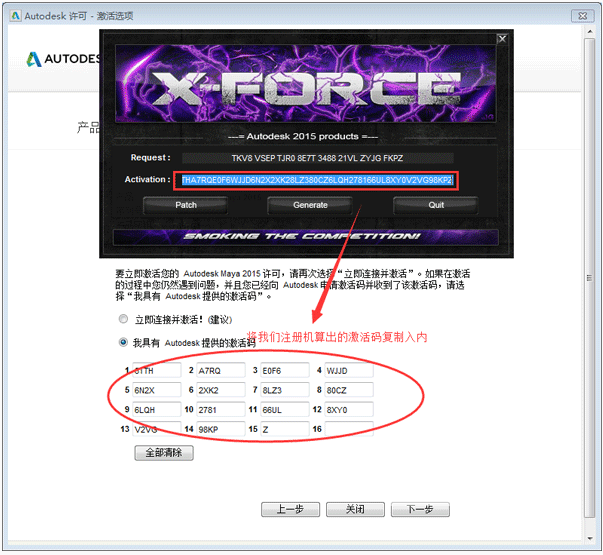Click the Request code field
Screen dimensions: 603x555
(318, 158)
